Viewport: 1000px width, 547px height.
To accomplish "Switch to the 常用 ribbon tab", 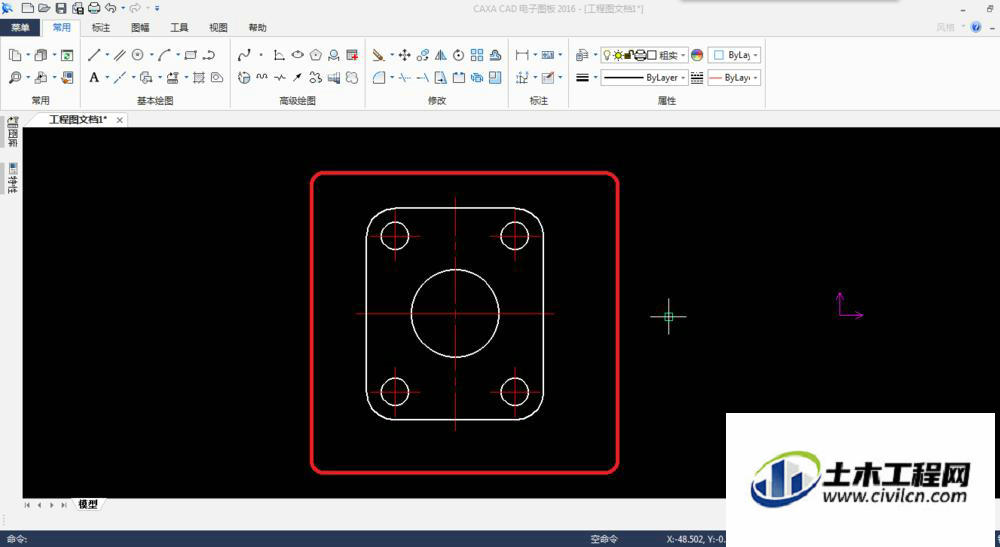I will pyautogui.click(x=62, y=27).
